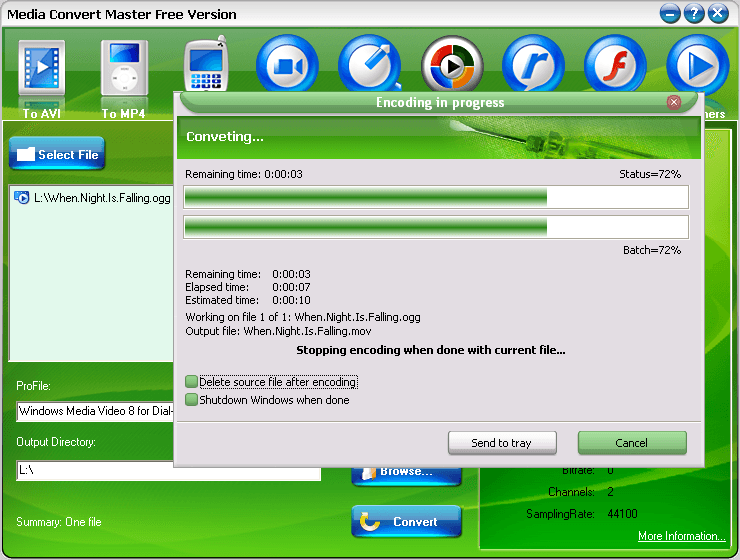Select the To MP4 iPod icon
This screenshot has height=560, width=740.
(124, 68)
